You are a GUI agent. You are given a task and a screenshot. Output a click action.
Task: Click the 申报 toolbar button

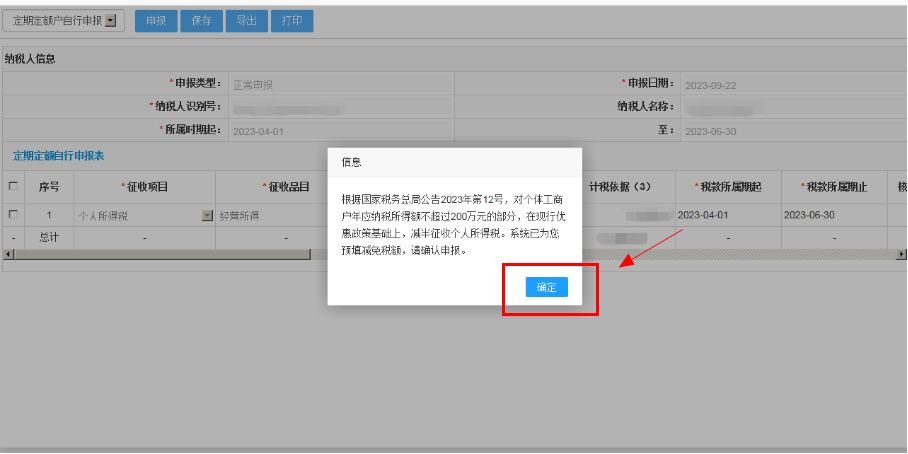pyautogui.click(x=156, y=20)
